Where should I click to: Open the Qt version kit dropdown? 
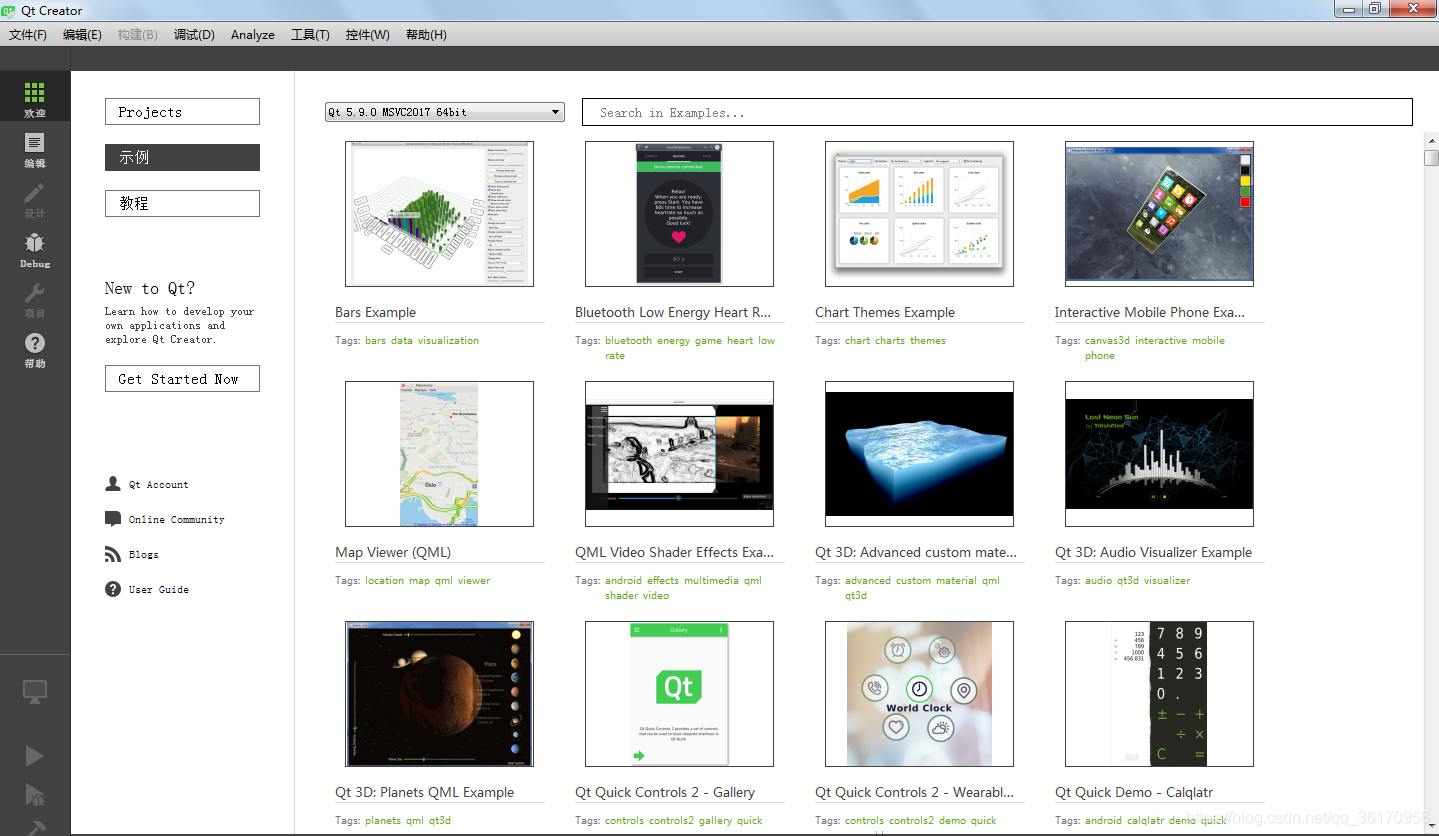pyautogui.click(x=445, y=112)
